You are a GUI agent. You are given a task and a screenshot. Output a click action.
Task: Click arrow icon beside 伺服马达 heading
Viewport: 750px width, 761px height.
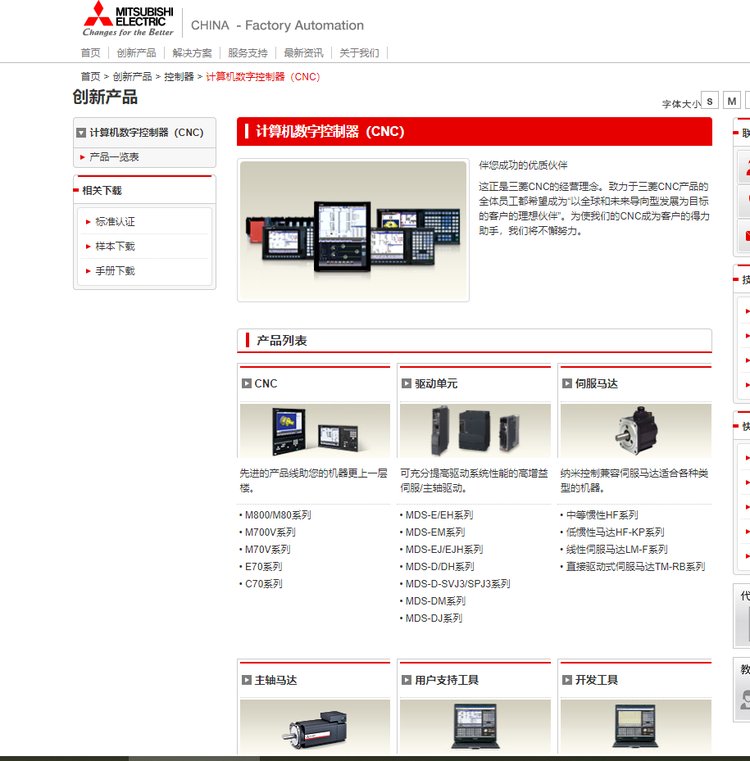(x=567, y=384)
